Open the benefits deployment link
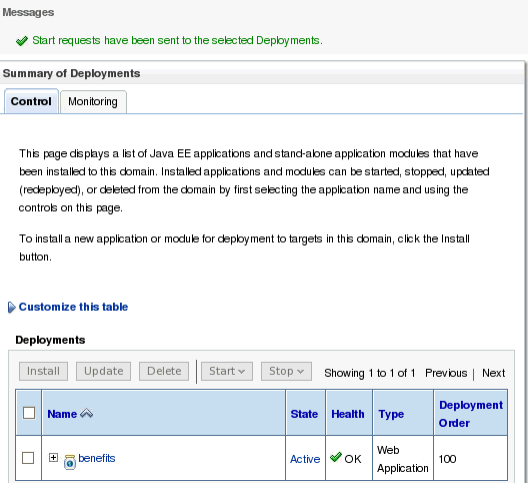The image size is (528, 483). pos(97,458)
